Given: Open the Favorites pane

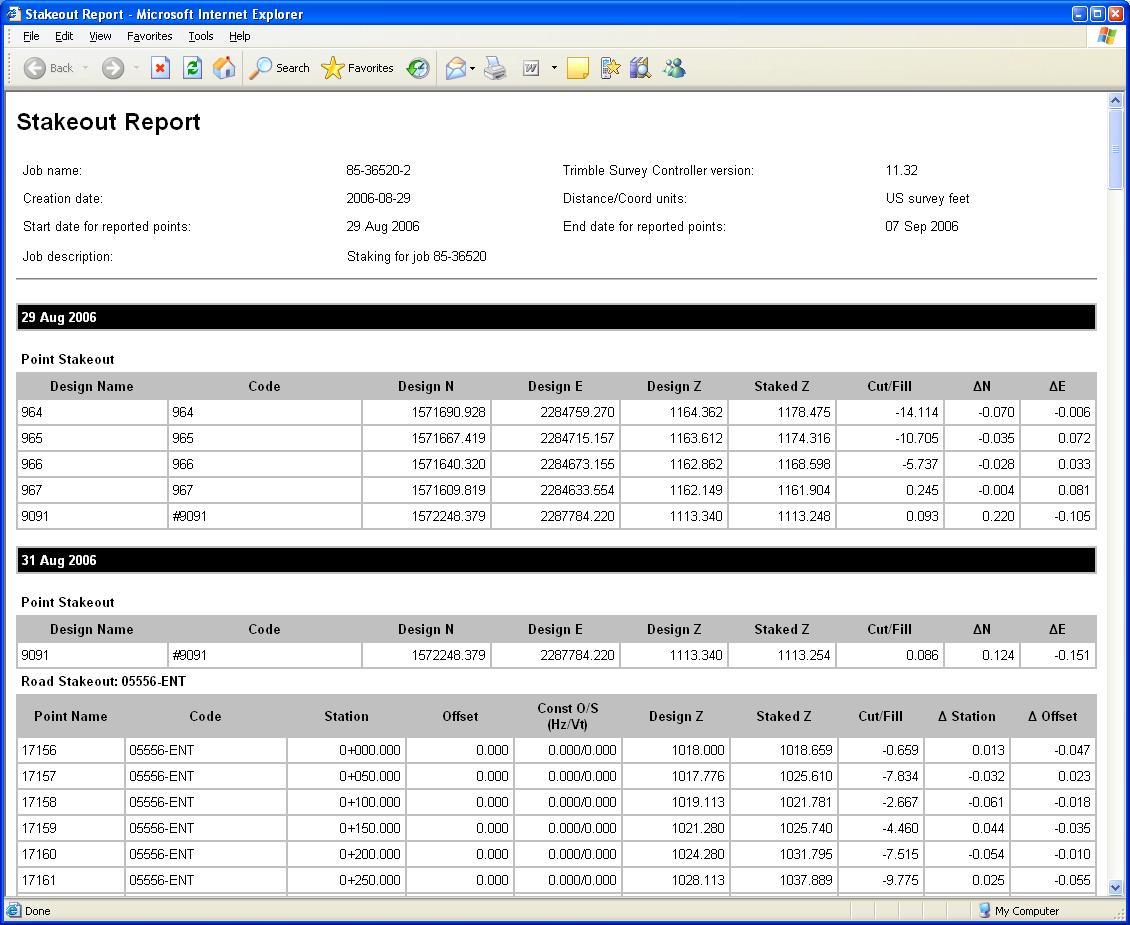Looking at the screenshot, I should tap(357, 68).
